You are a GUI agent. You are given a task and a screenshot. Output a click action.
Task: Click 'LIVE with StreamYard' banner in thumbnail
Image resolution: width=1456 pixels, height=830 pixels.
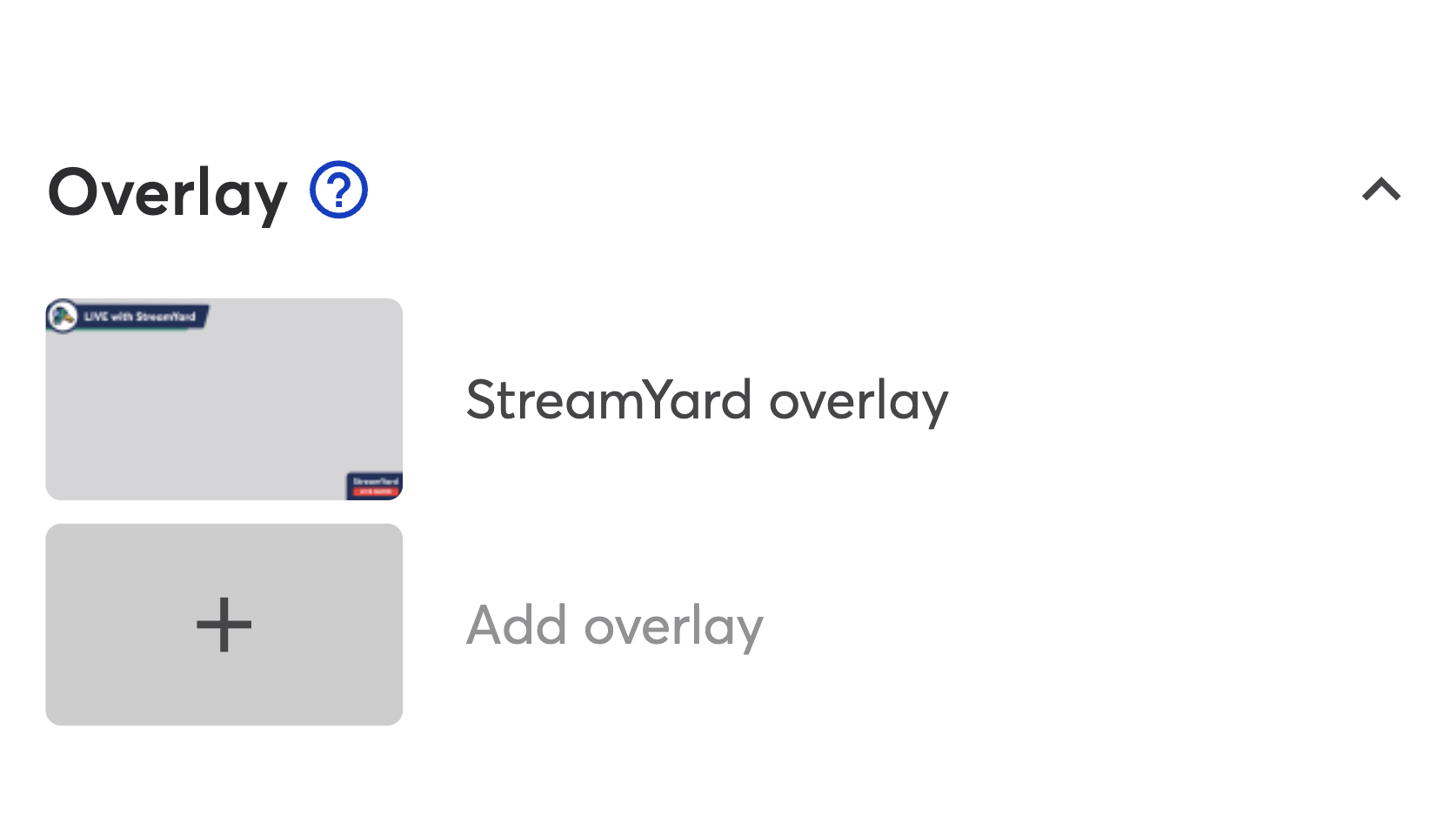(x=139, y=316)
